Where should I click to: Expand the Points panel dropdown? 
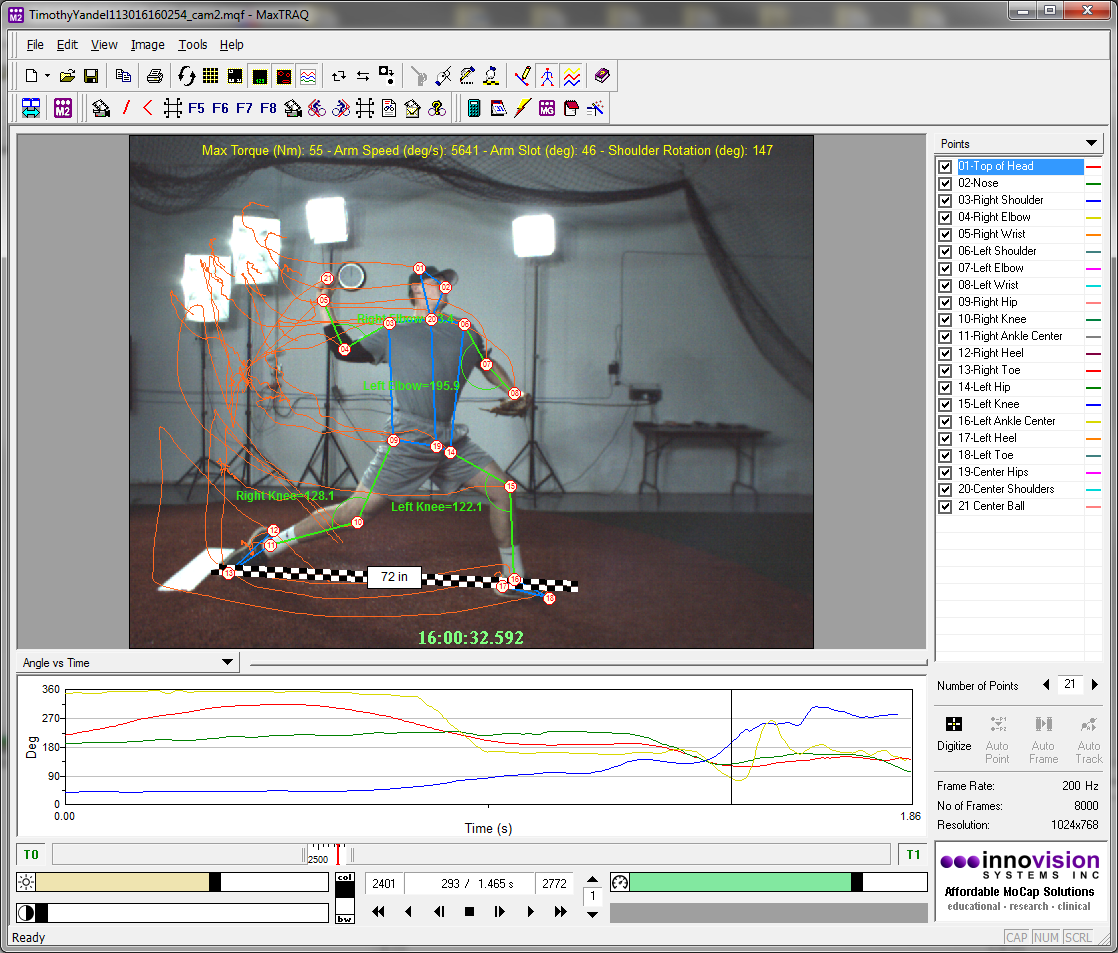1092,144
